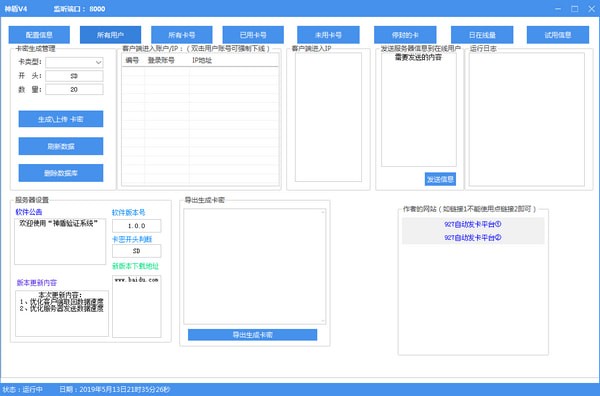This screenshot has height=396, width=600.
Task: Maximize the application window
Action: [x=574, y=8]
